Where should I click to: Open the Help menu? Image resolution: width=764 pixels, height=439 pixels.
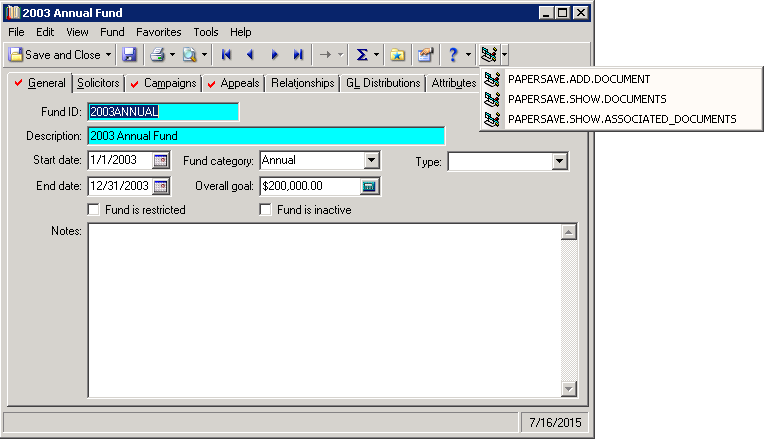click(x=241, y=32)
